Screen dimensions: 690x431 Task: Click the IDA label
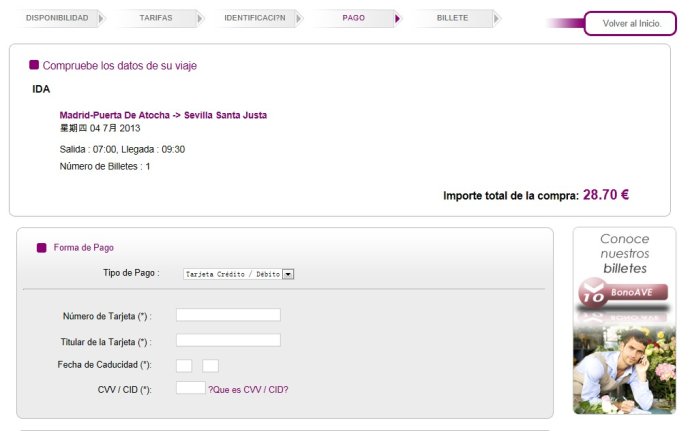click(x=41, y=89)
